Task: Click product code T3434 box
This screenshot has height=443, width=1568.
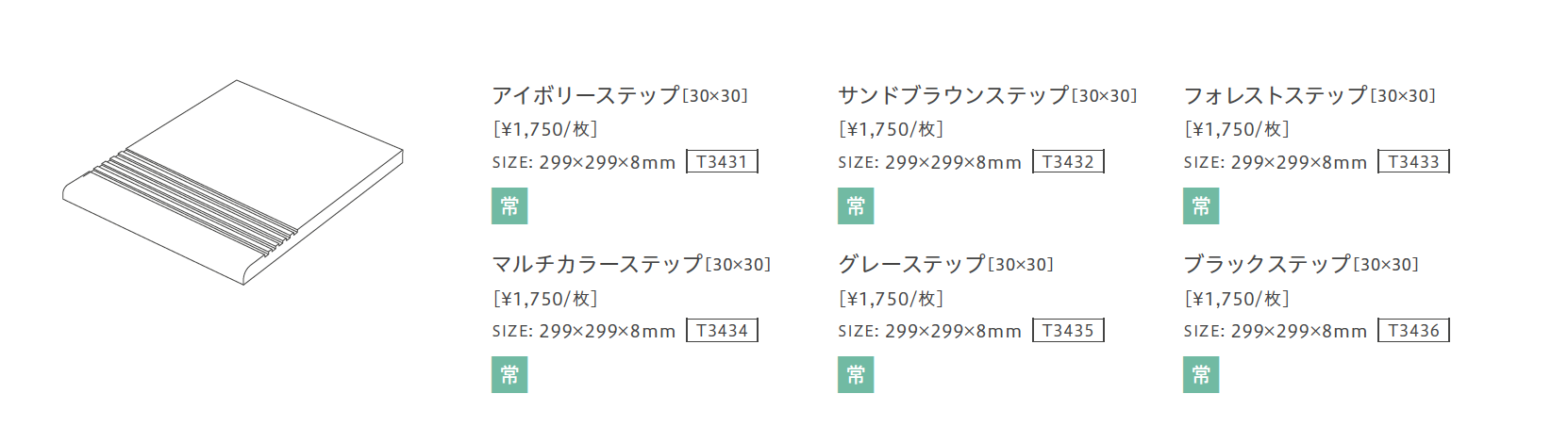Action: [722, 331]
